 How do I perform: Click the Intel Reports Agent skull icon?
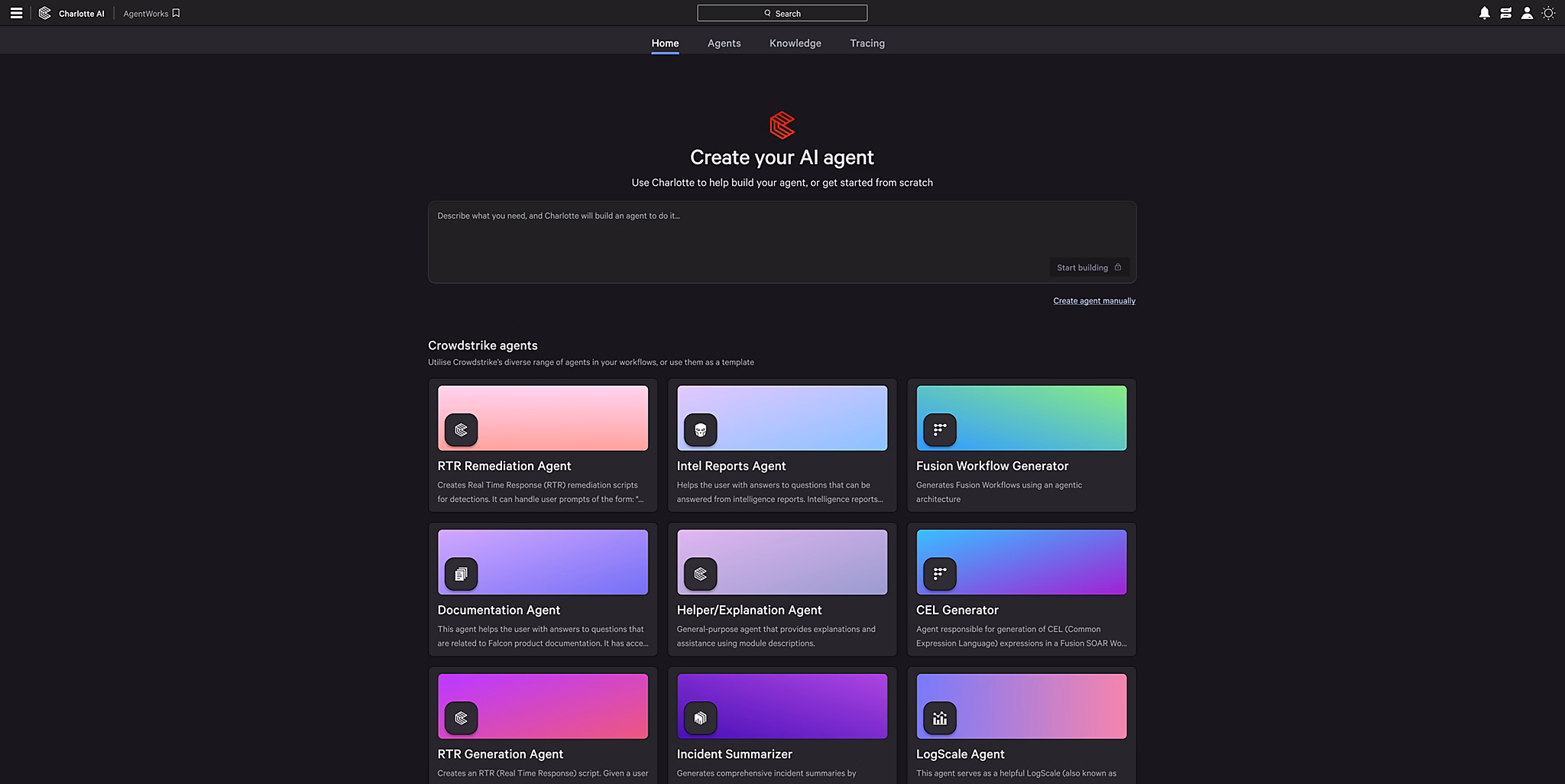[700, 429]
